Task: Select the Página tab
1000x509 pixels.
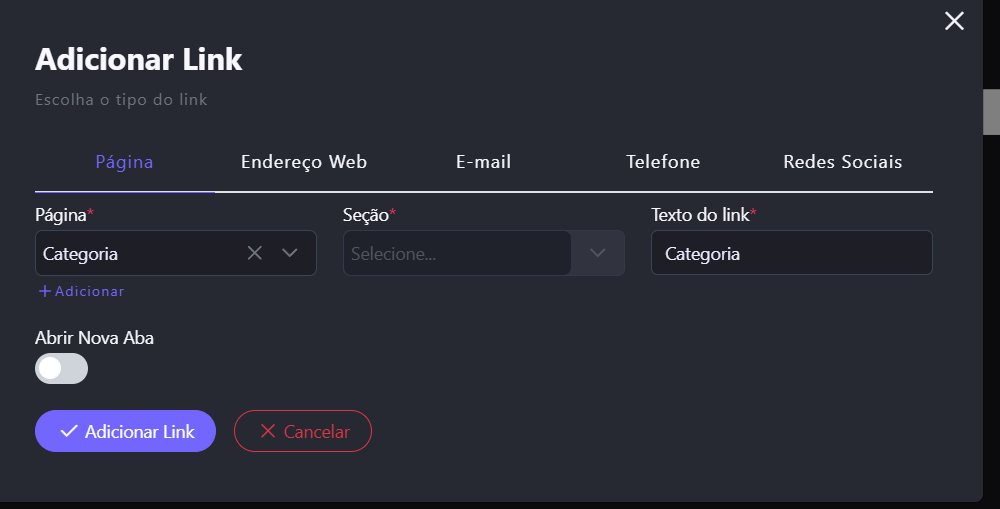Action: click(124, 162)
